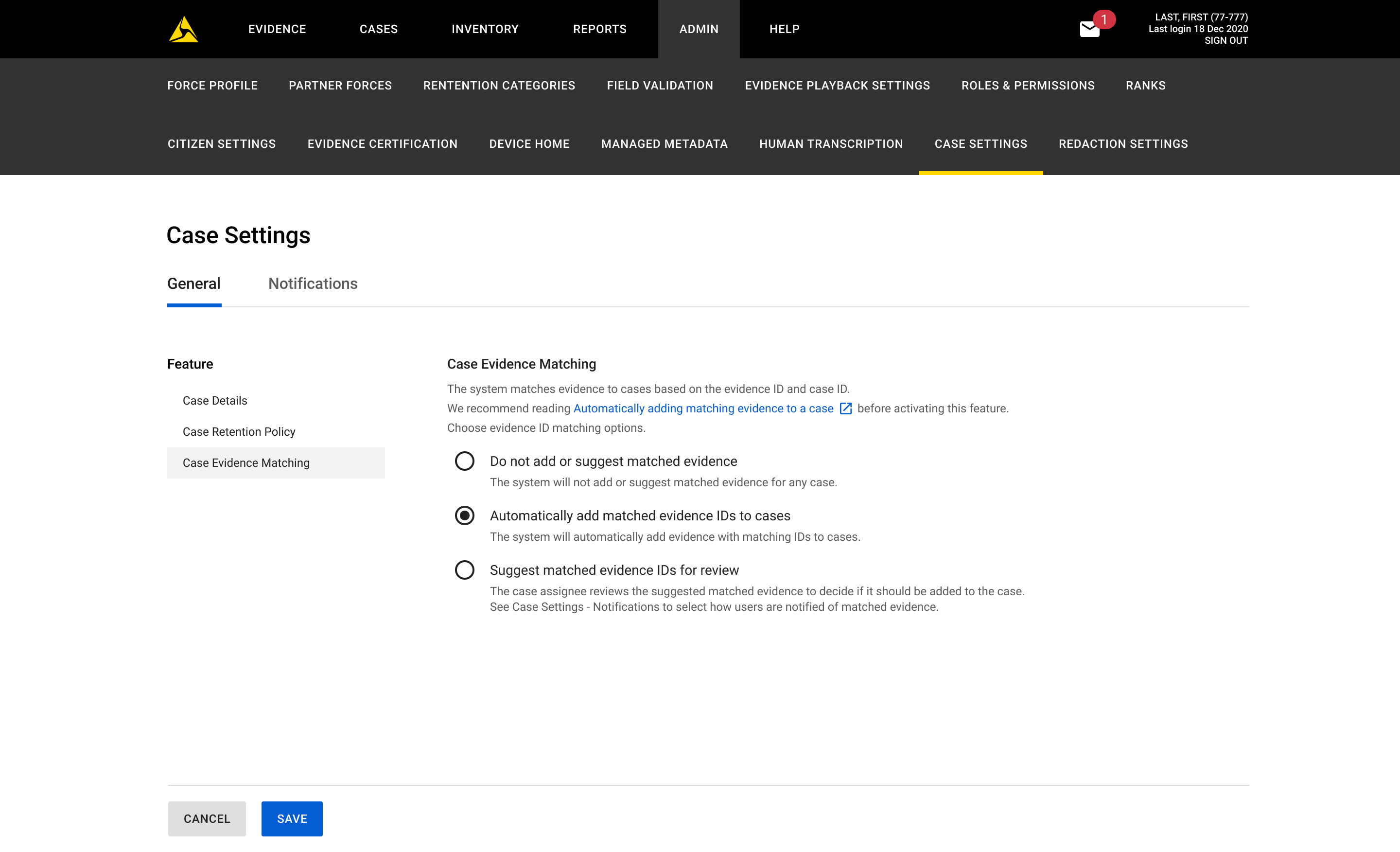Go to Cases menu item
The width and height of the screenshot is (1400, 852).
click(378, 29)
